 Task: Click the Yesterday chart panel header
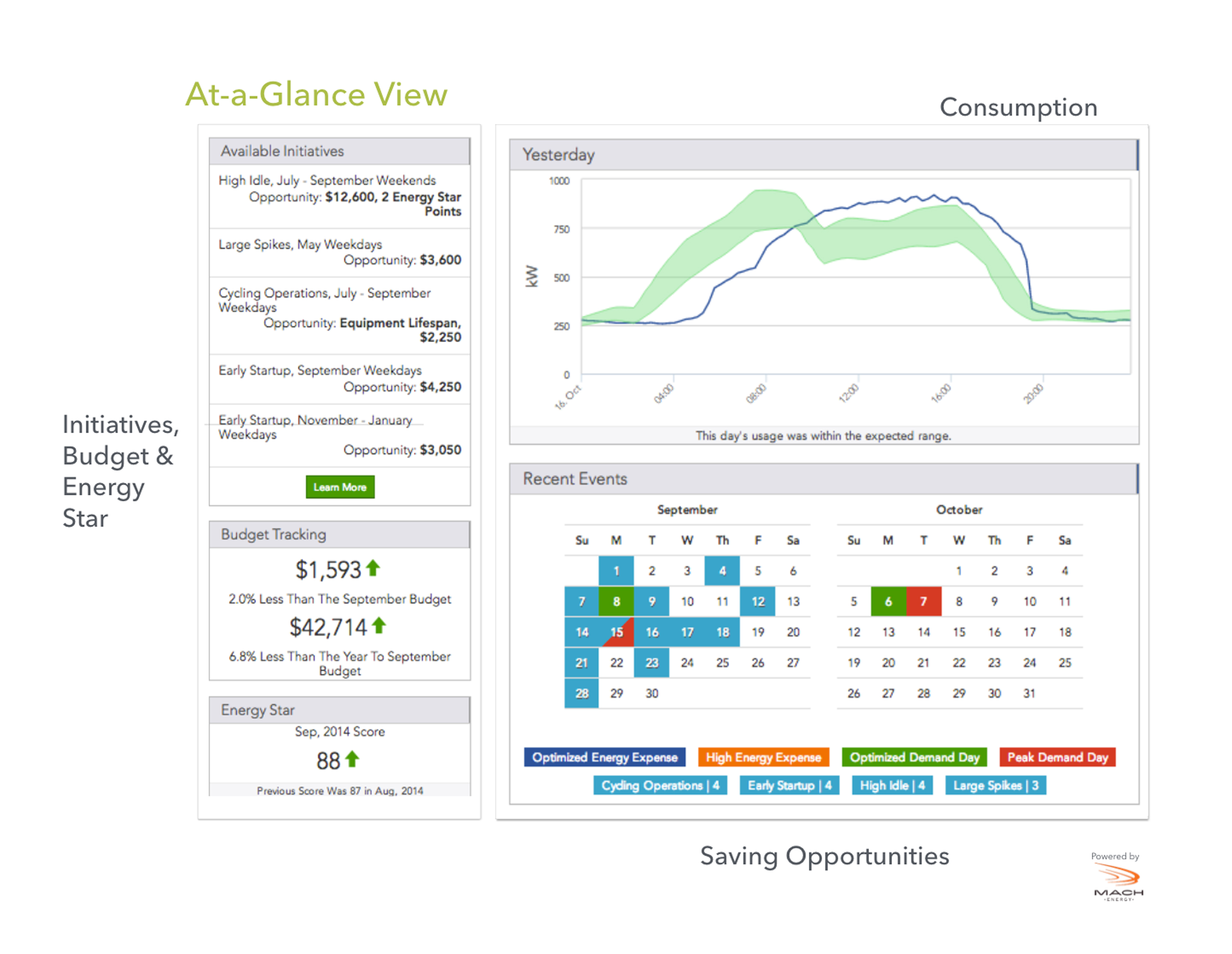tap(824, 154)
